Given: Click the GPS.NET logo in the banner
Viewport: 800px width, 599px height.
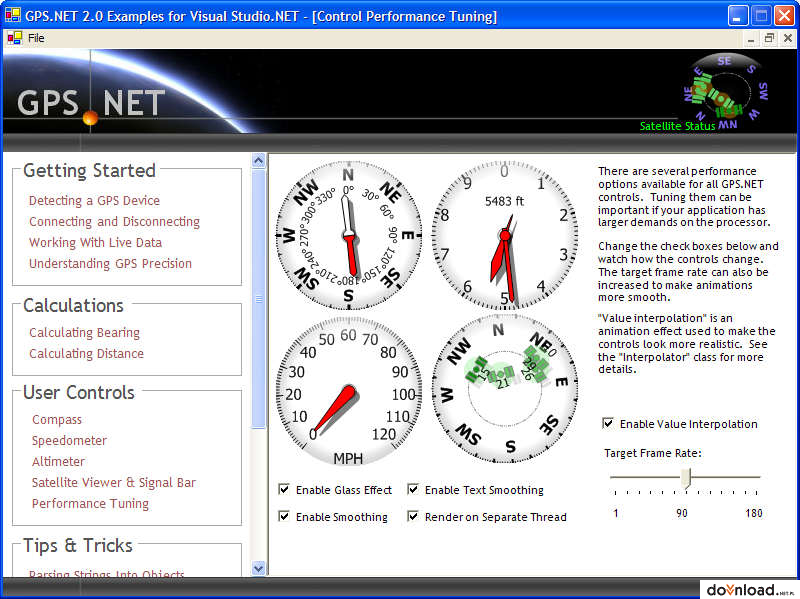Looking at the screenshot, I should 92,104.
